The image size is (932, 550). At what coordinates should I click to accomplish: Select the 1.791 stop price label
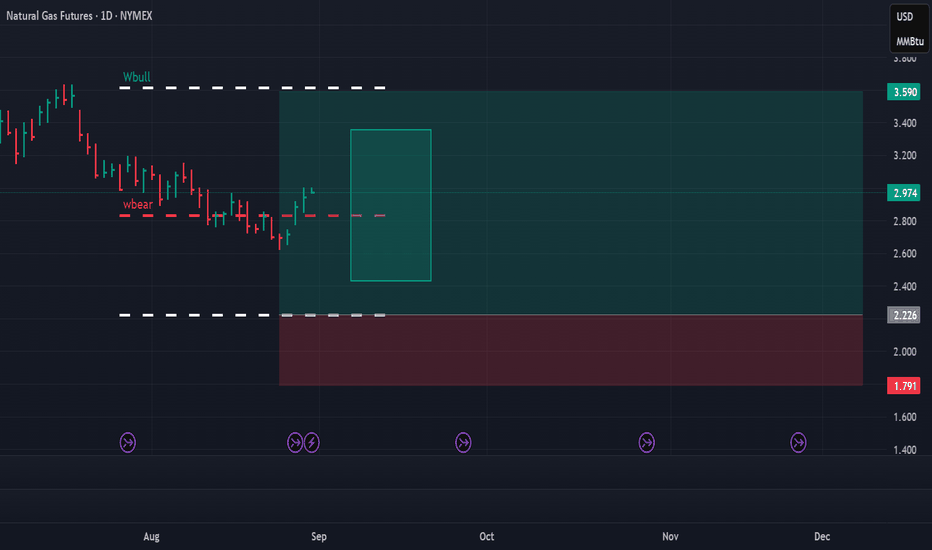(903, 386)
